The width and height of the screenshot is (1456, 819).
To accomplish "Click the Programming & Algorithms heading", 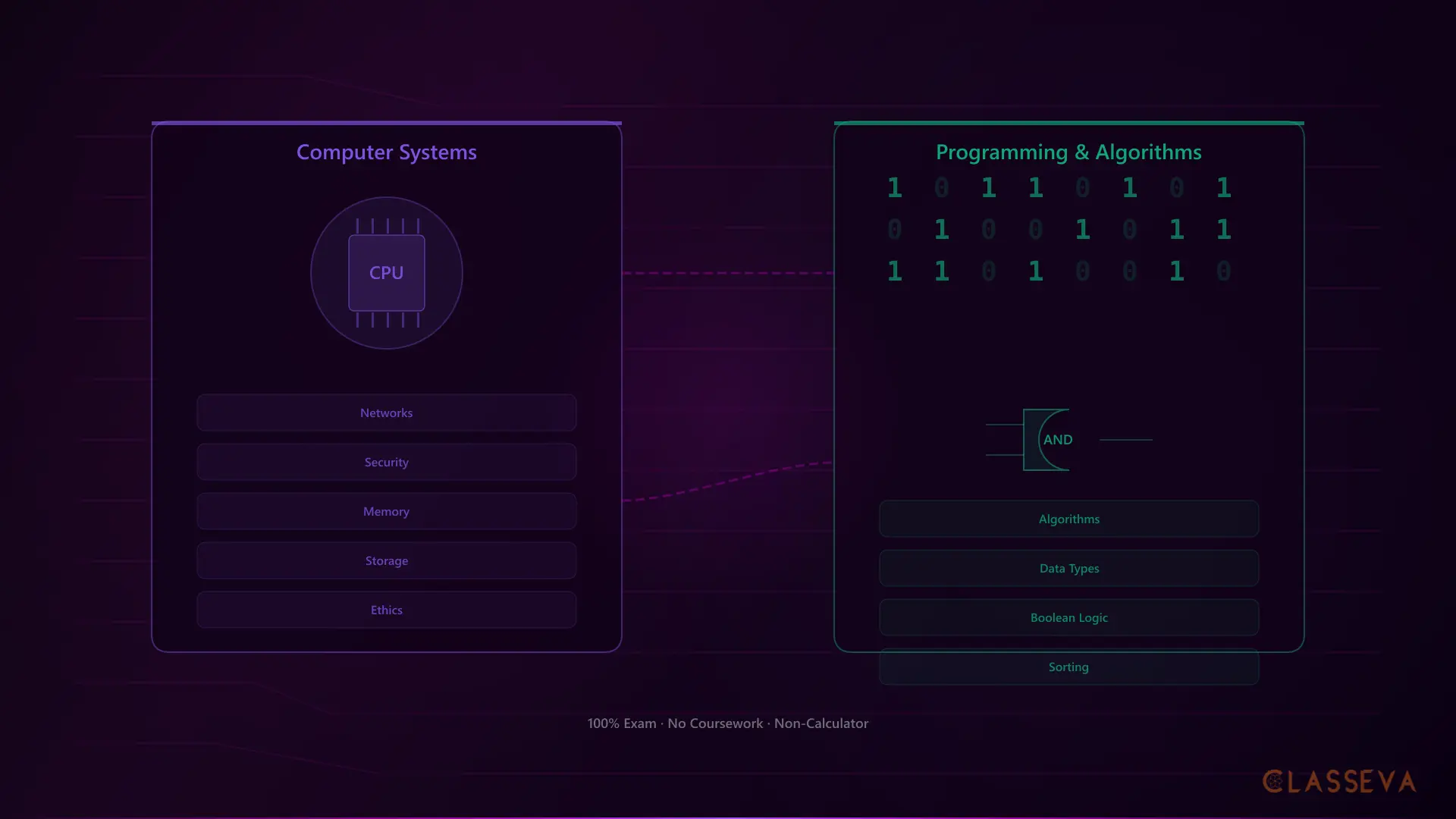I will point(1068,152).
